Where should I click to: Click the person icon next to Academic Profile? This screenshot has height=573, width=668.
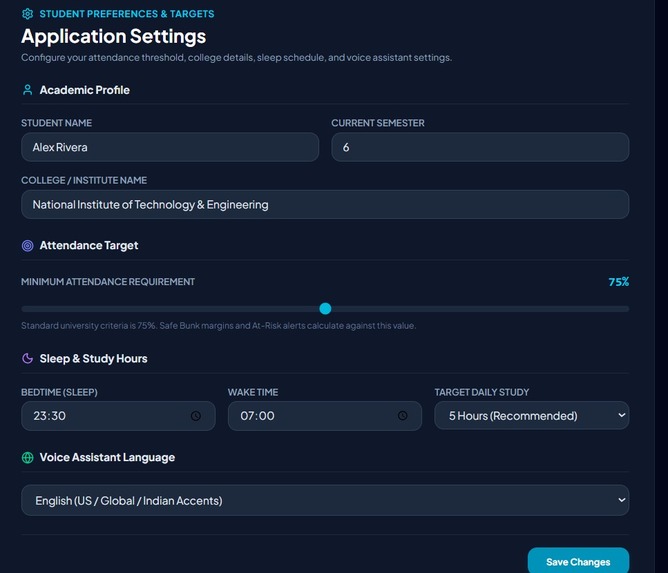[x=28, y=90]
